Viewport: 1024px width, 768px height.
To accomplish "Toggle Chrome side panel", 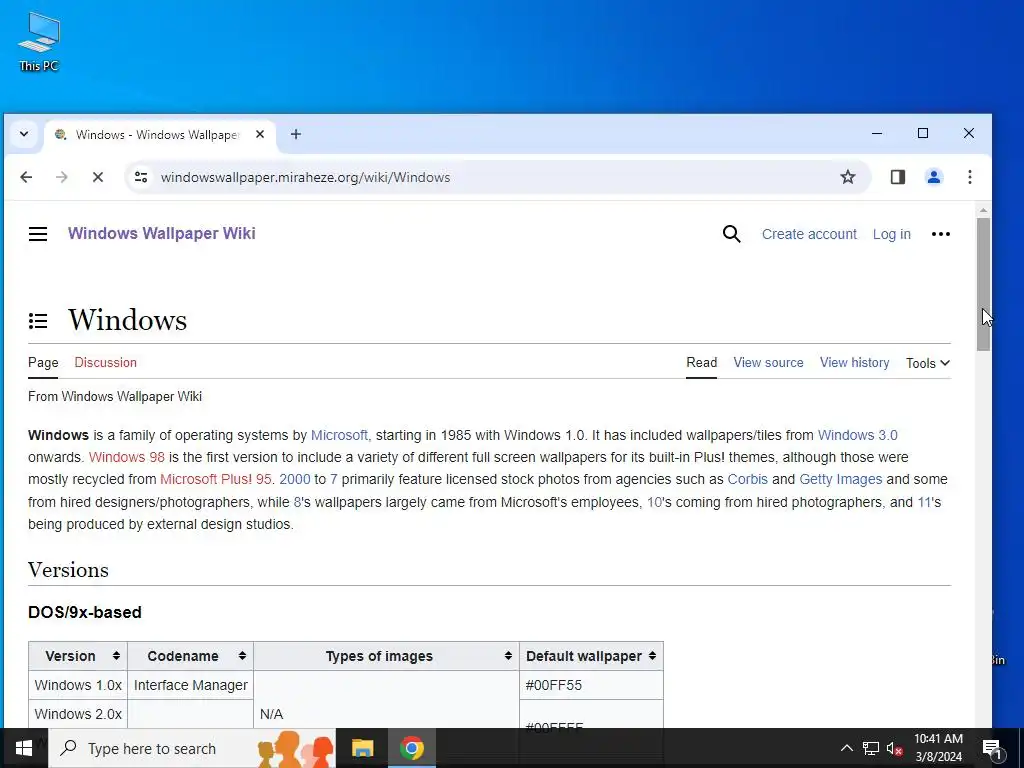I will 898,177.
